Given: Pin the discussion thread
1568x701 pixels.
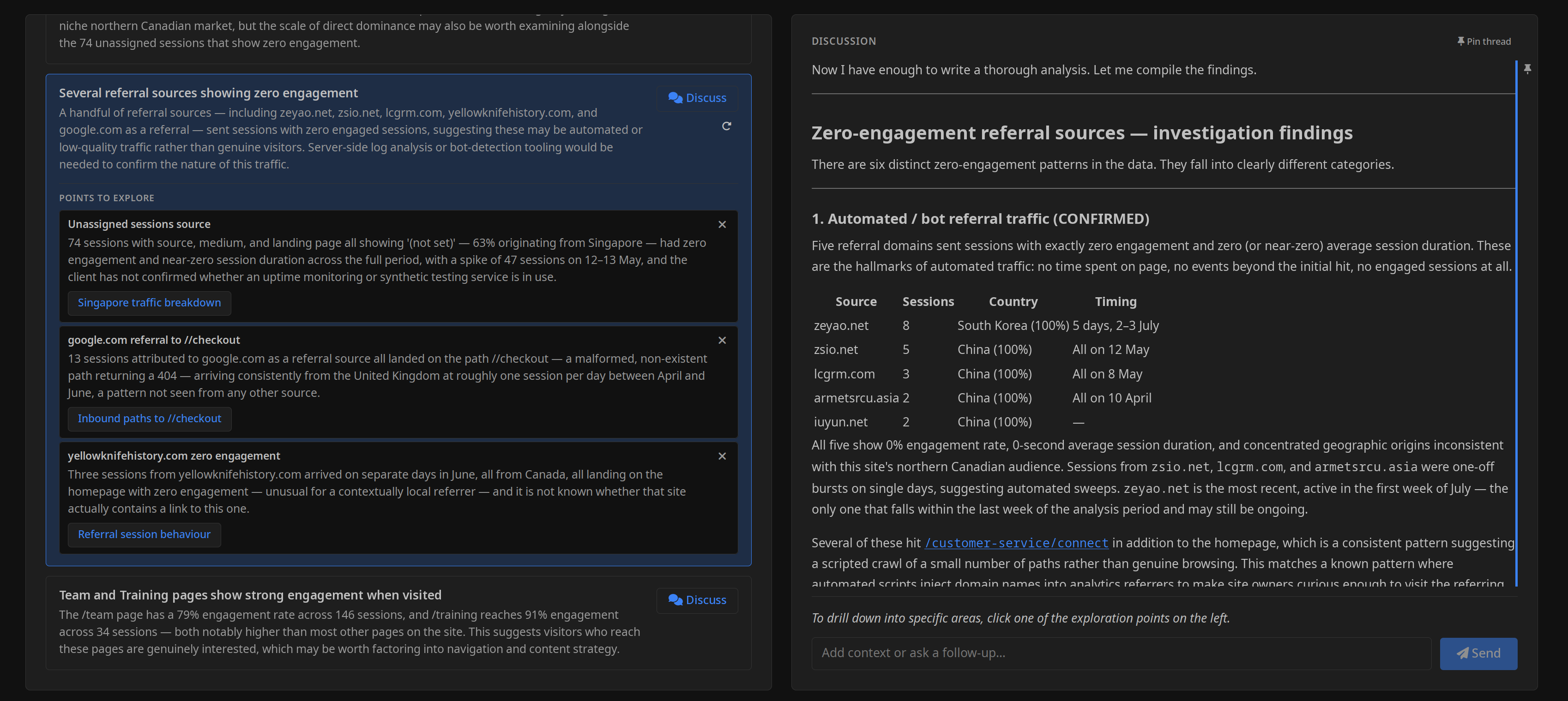Looking at the screenshot, I should click(x=1484, y=42).
